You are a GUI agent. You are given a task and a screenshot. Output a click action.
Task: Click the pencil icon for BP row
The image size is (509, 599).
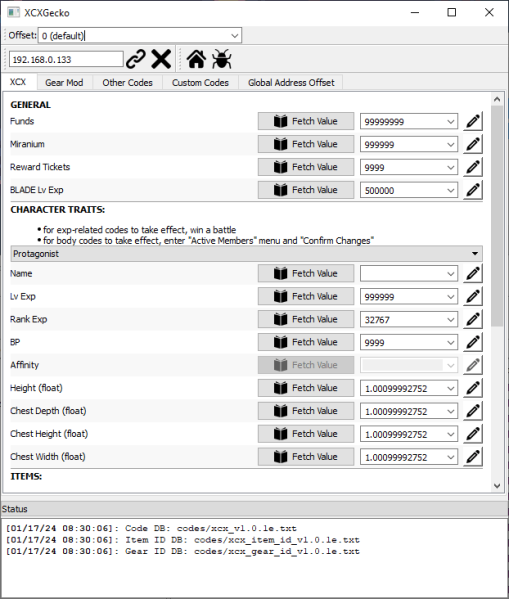[473, 342]
